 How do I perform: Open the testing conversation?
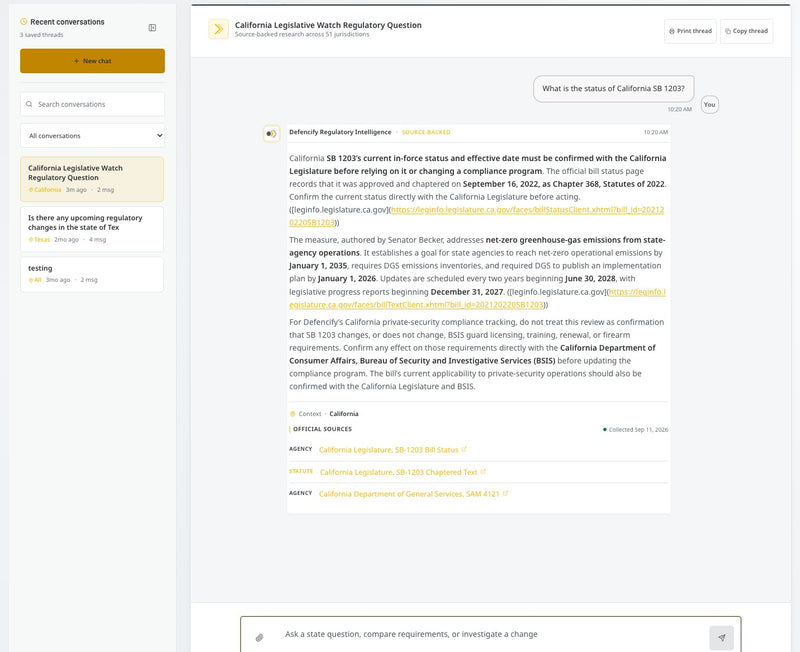92,274
